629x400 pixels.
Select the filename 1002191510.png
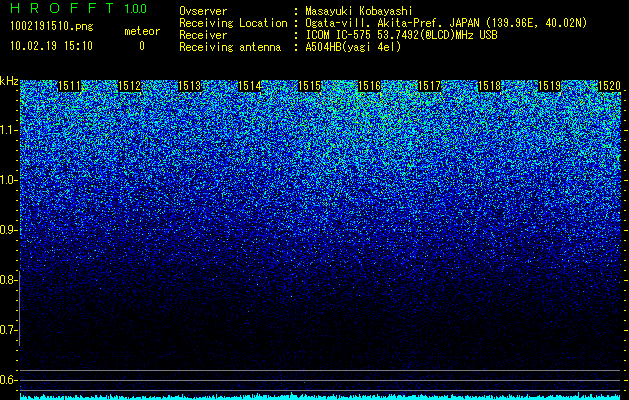click(x=52, y=26)
